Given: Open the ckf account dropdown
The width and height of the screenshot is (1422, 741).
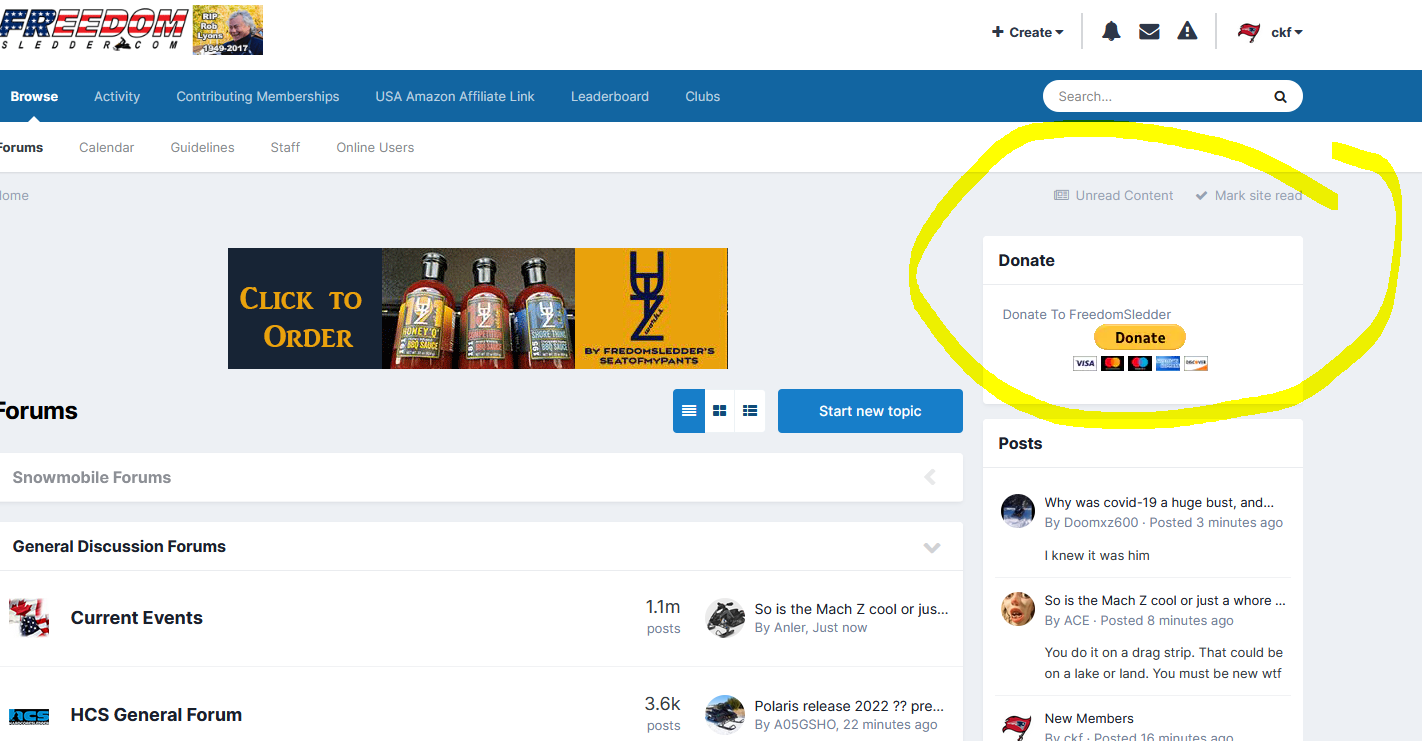Looking at the screenshot, I should point(1287,32).
